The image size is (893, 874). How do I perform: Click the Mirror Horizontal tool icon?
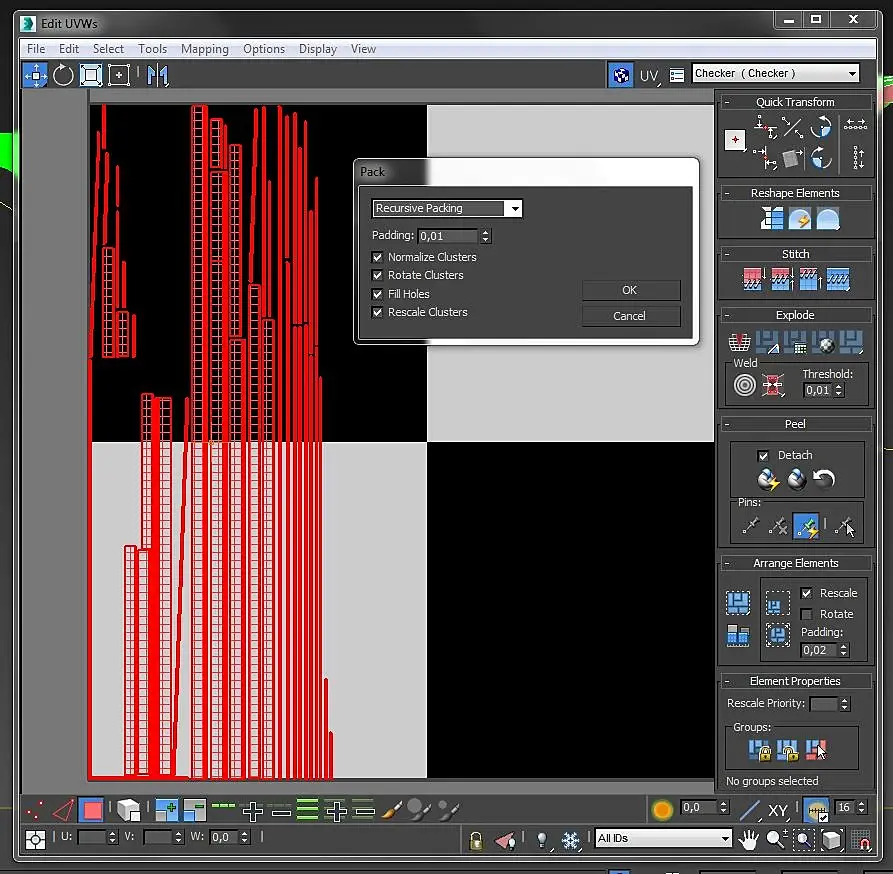(157, 75)
